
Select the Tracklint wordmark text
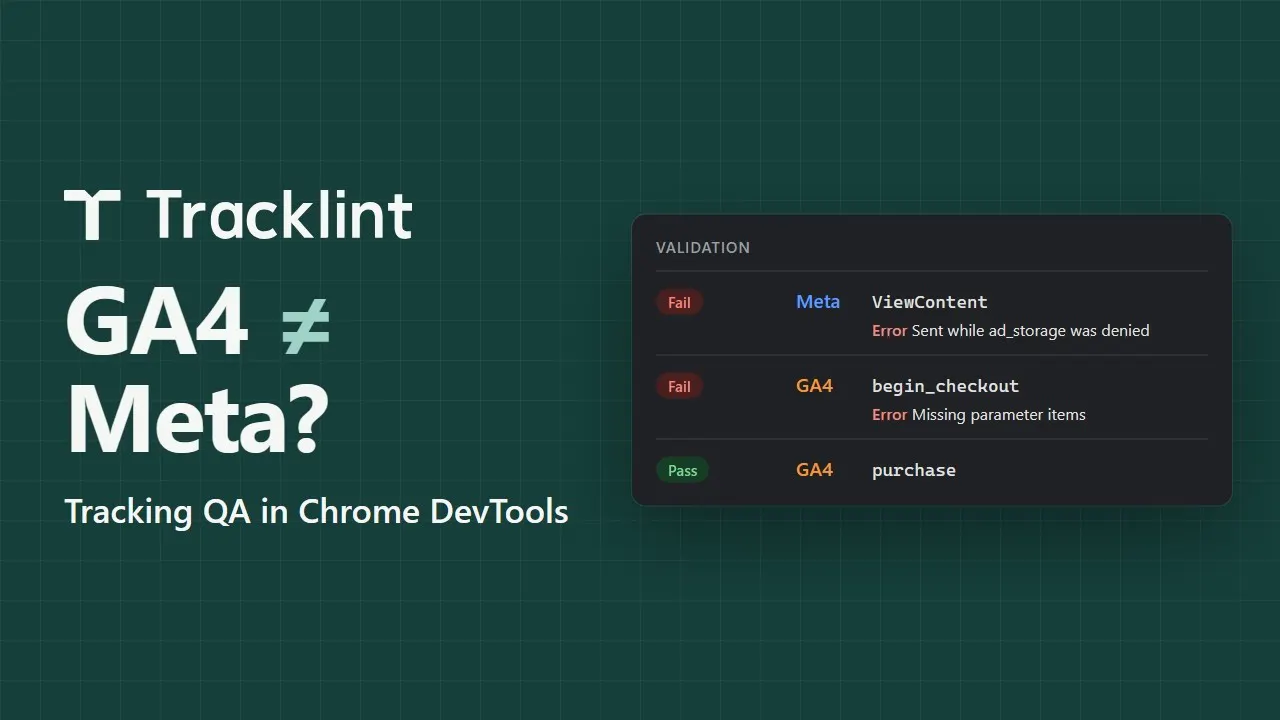click(x=280, y=214)
